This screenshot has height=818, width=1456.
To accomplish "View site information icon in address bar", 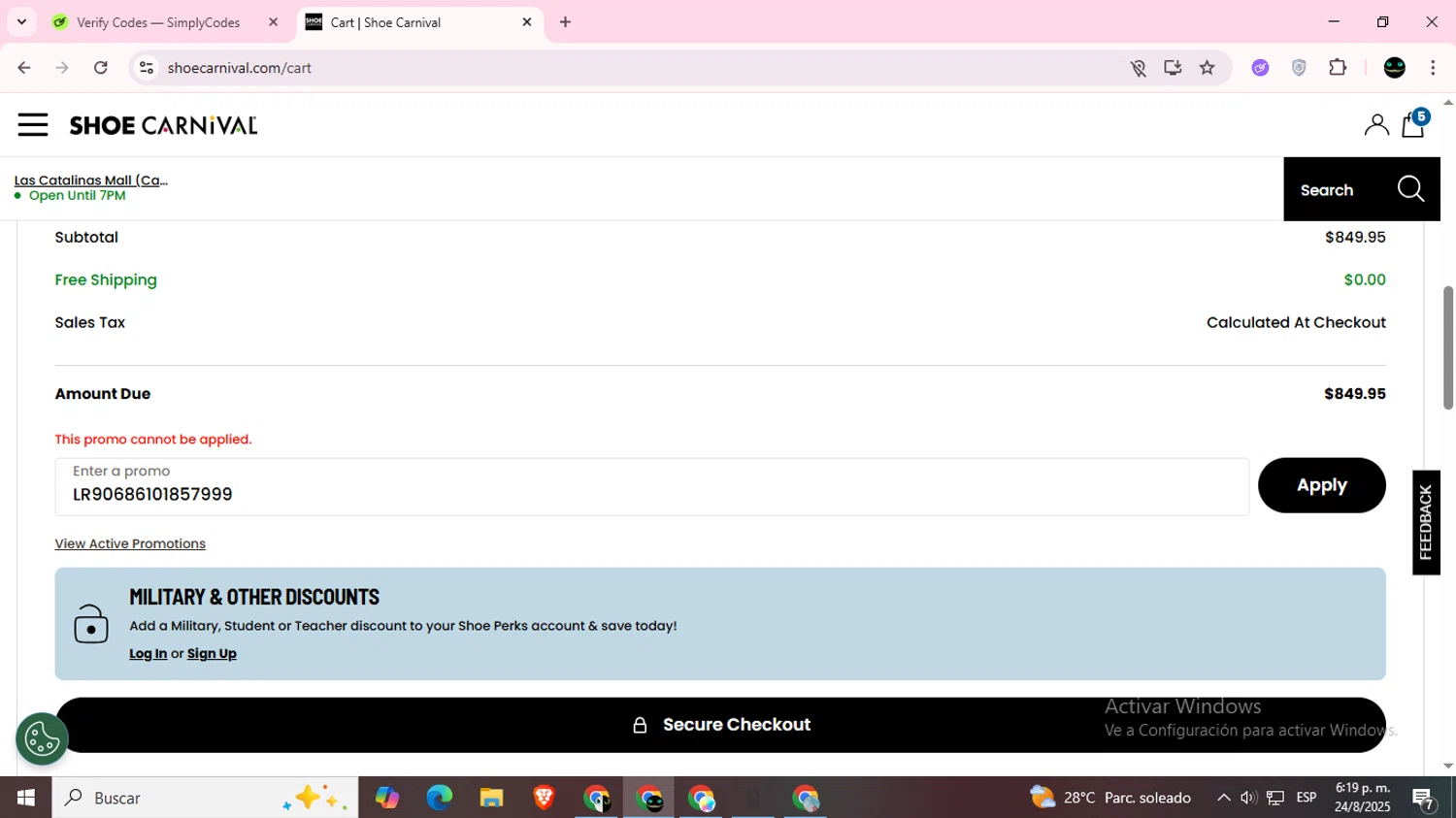I will (x=147, y=68).
